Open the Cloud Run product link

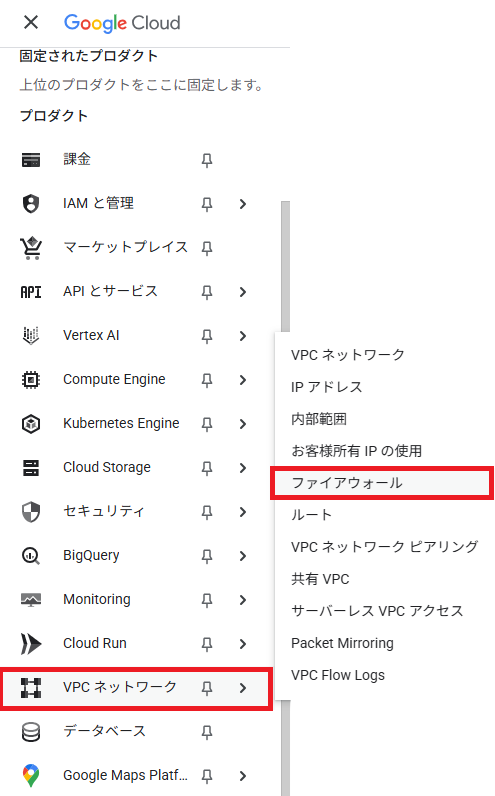click(x=94, y=643)
